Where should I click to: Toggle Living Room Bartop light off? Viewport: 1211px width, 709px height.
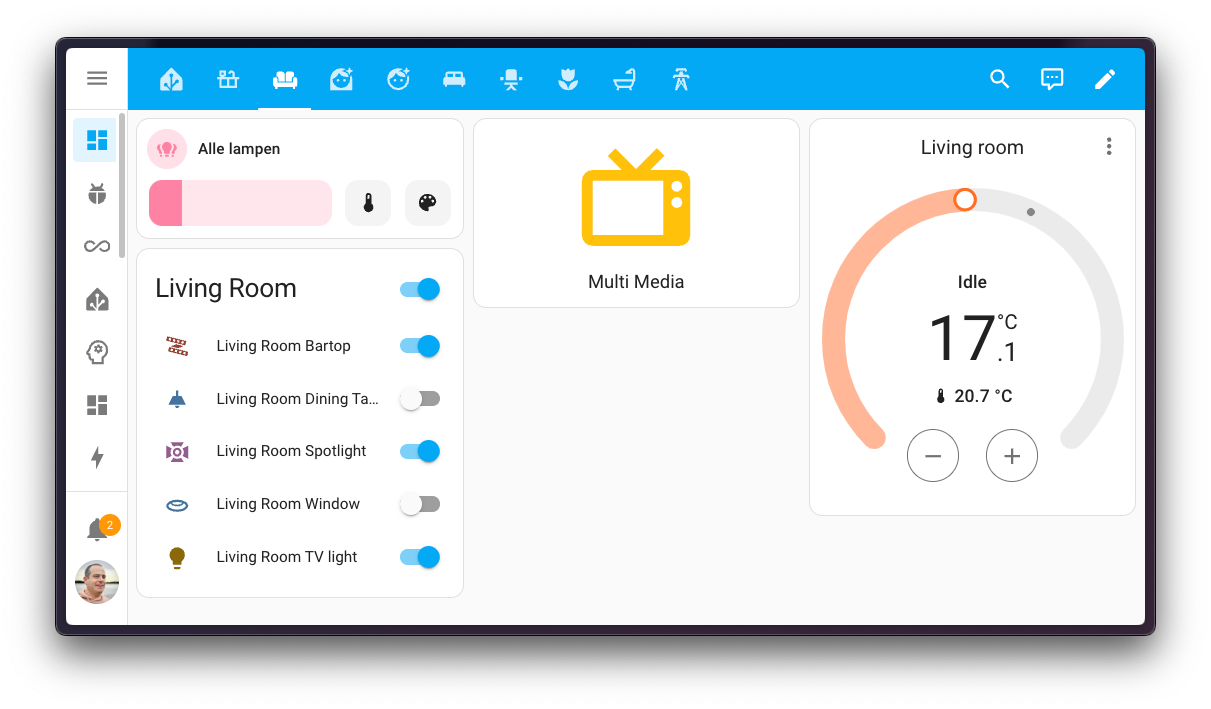tap(419, 345)
